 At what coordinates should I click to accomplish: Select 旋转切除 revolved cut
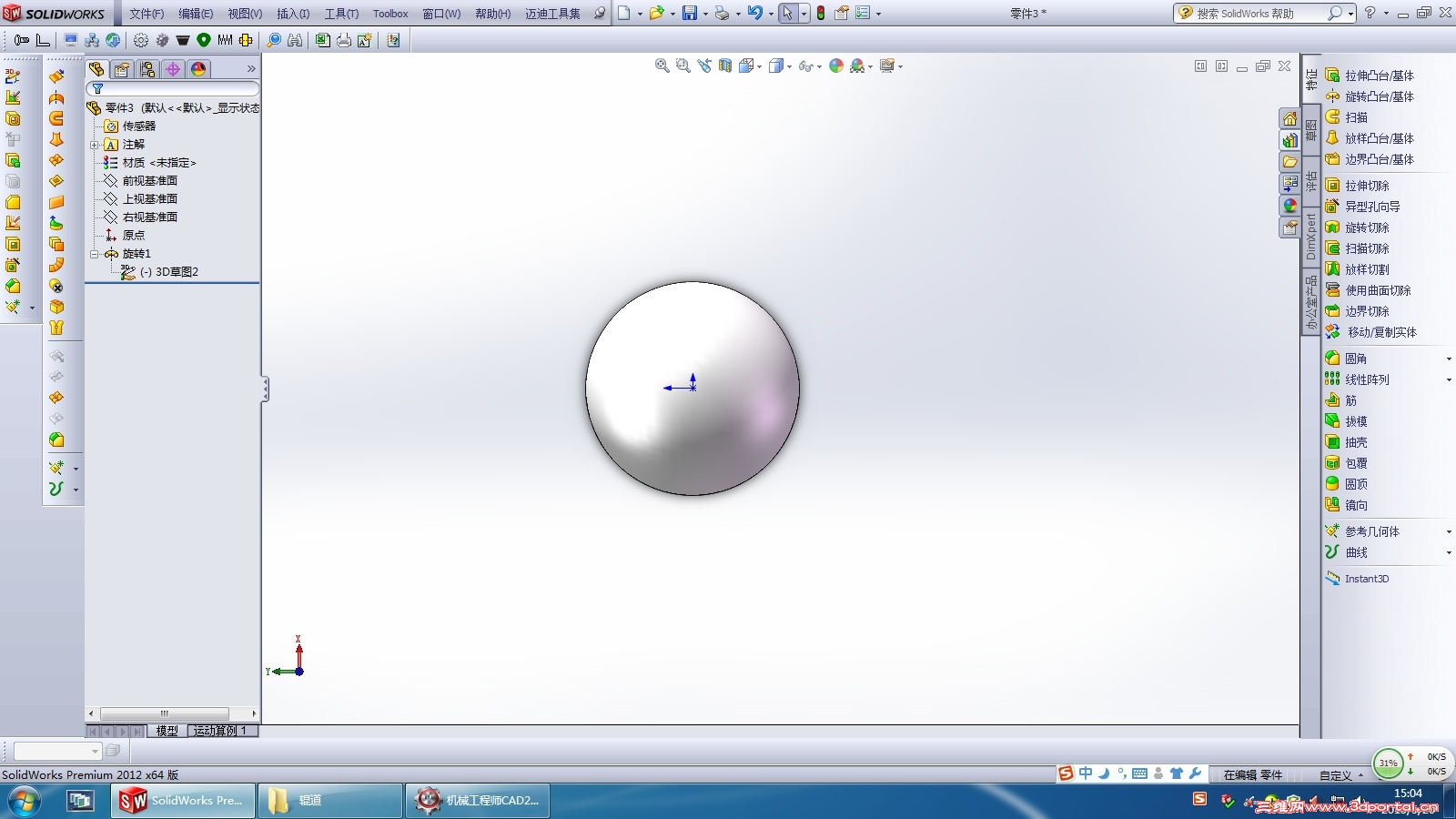click(1358, 227)
